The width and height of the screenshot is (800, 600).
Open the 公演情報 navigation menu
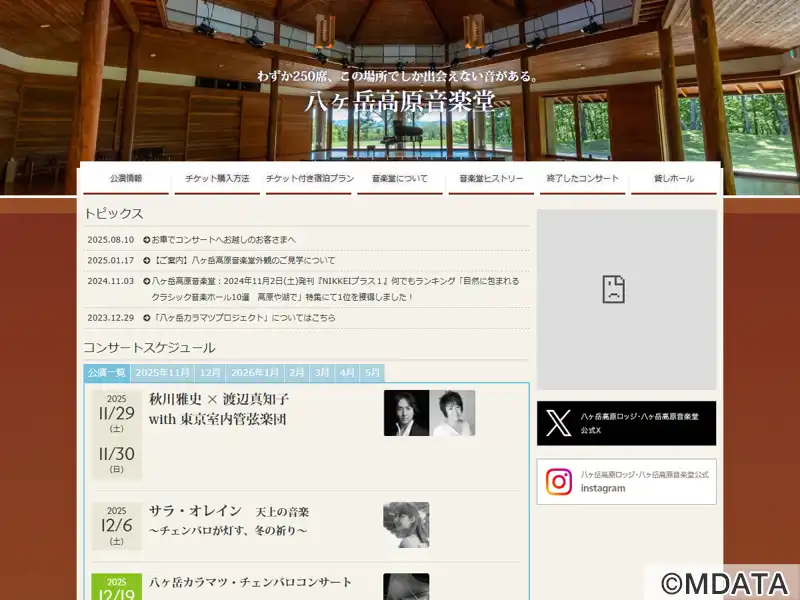[126, 179]
